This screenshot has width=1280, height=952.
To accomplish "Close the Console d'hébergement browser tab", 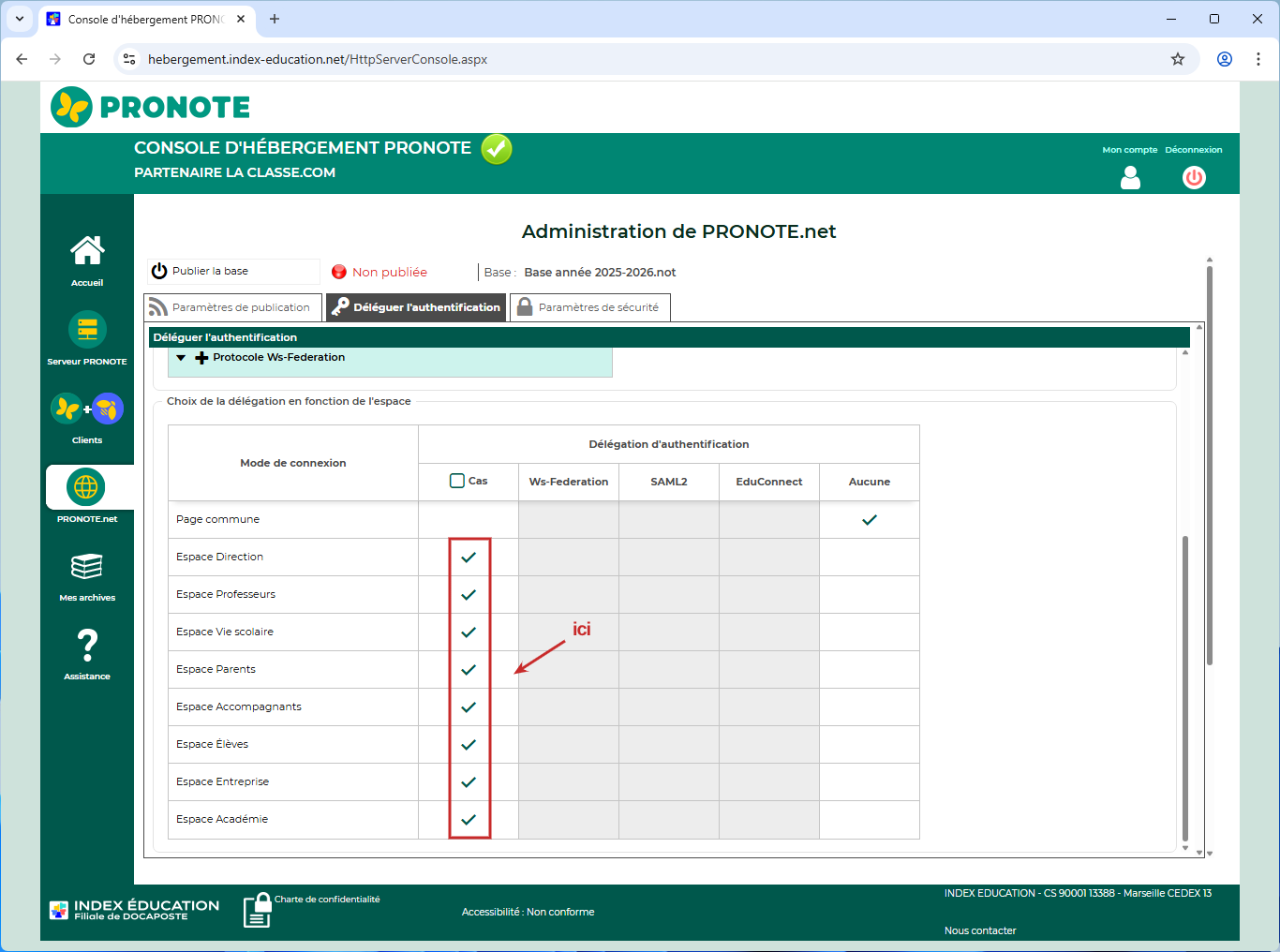I will [x=241, y=19].
